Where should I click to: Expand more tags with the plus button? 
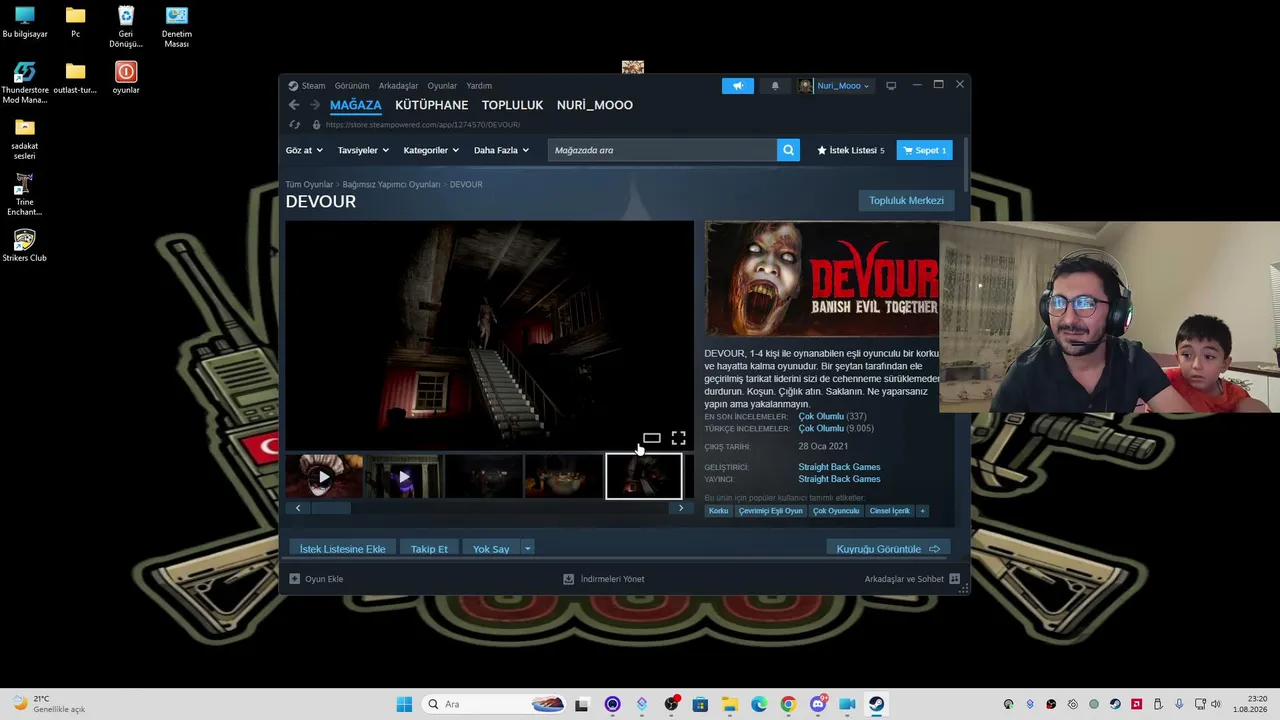922,511
